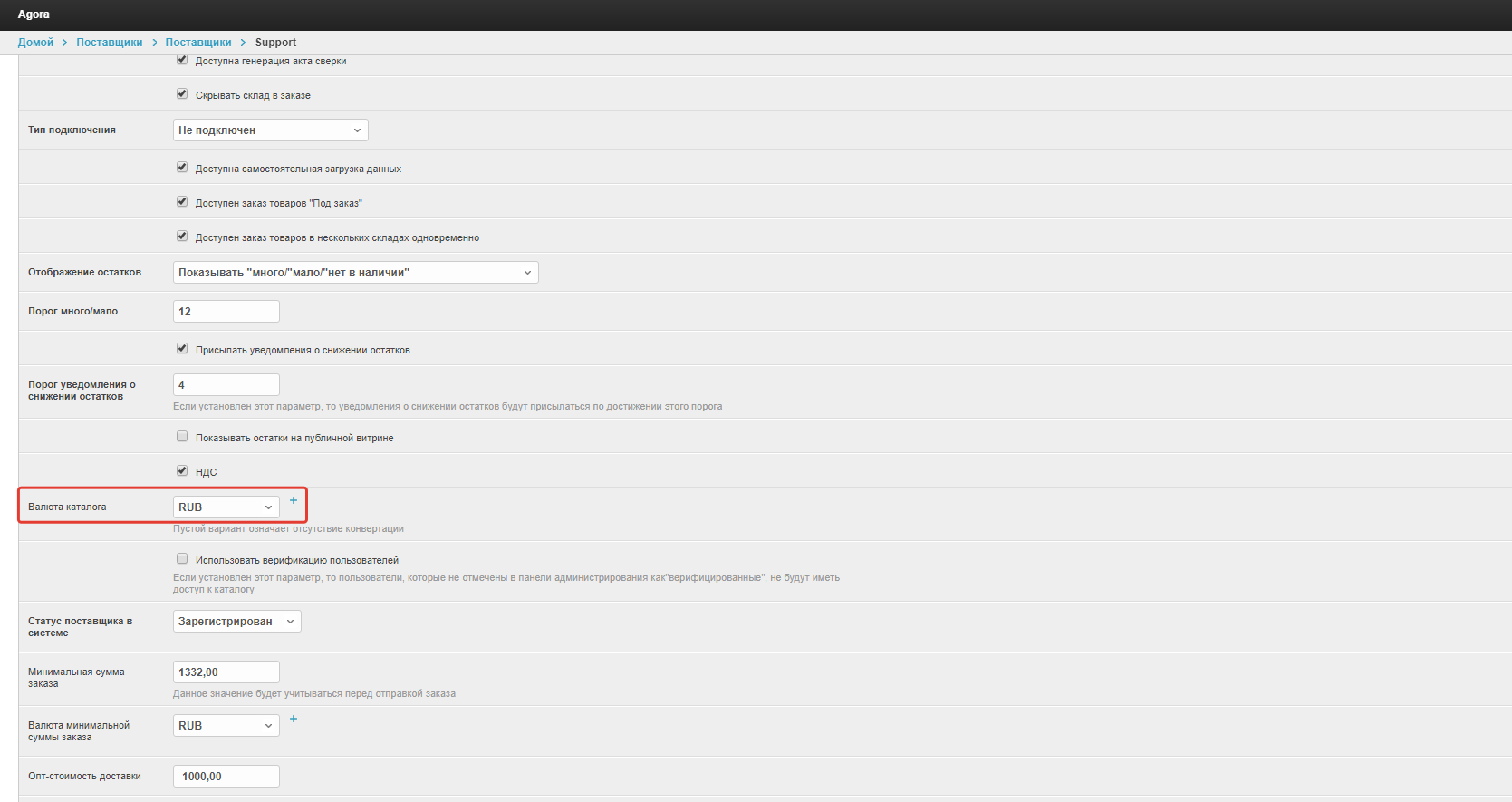Open first Поставщики breadcrumb link
The height and width of the screenshot is (802, 1512).
click(x=109, y=43)
